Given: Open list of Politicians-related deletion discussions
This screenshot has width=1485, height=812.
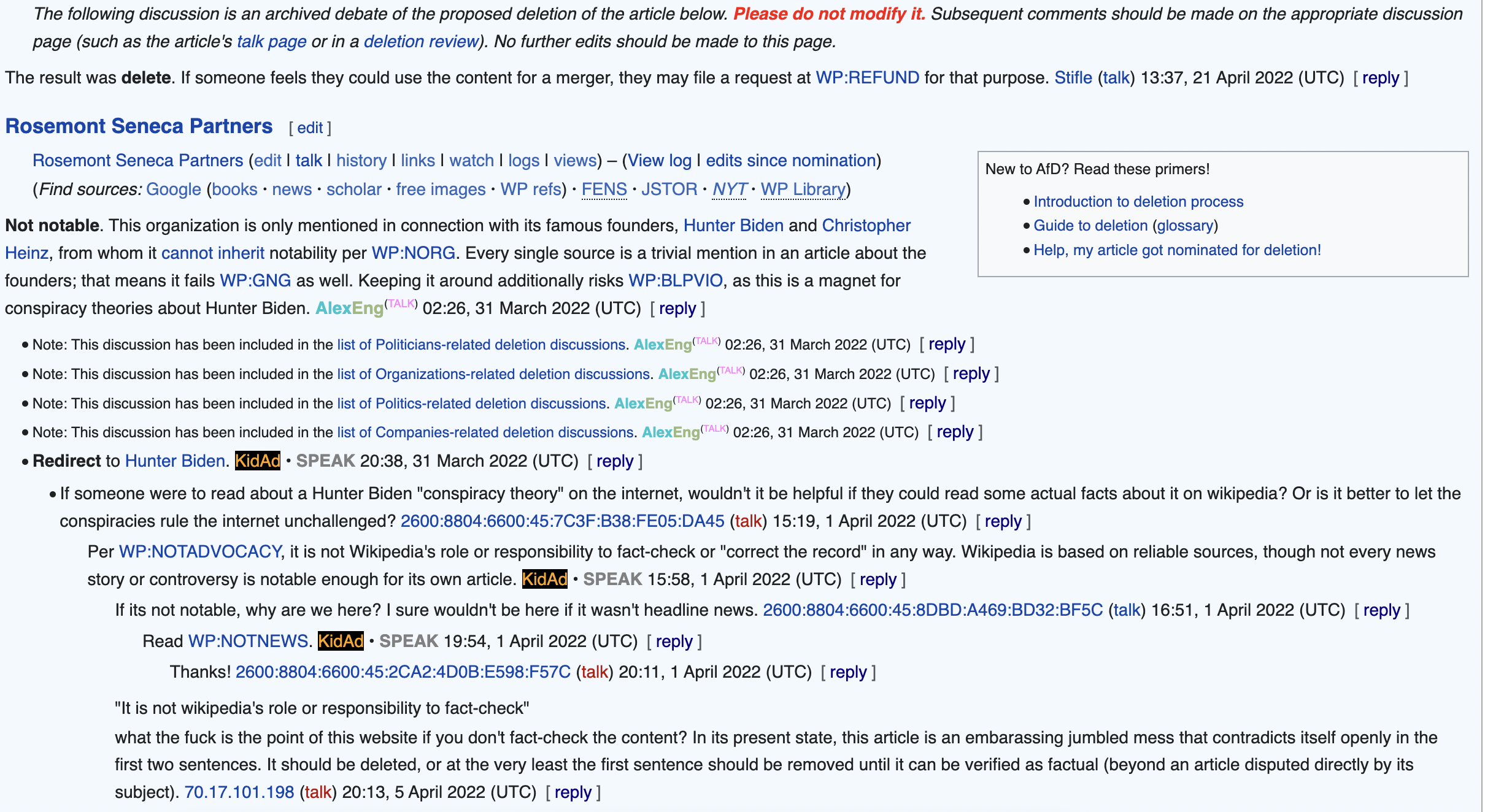Looking at the screenshot, I should 481,345.
